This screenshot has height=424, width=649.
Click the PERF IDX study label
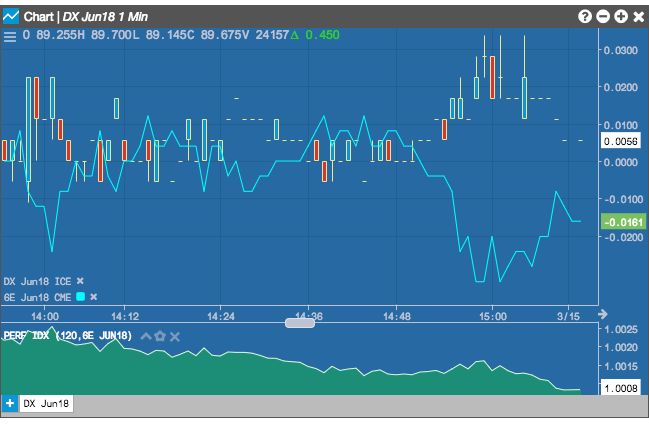coord(67,335)
